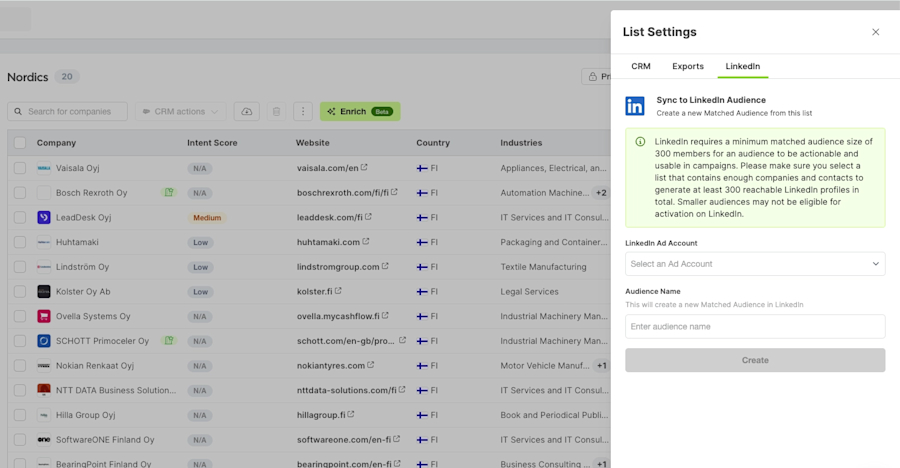
Task: Click the Enrich Beta button
Action: coord(360,111)
